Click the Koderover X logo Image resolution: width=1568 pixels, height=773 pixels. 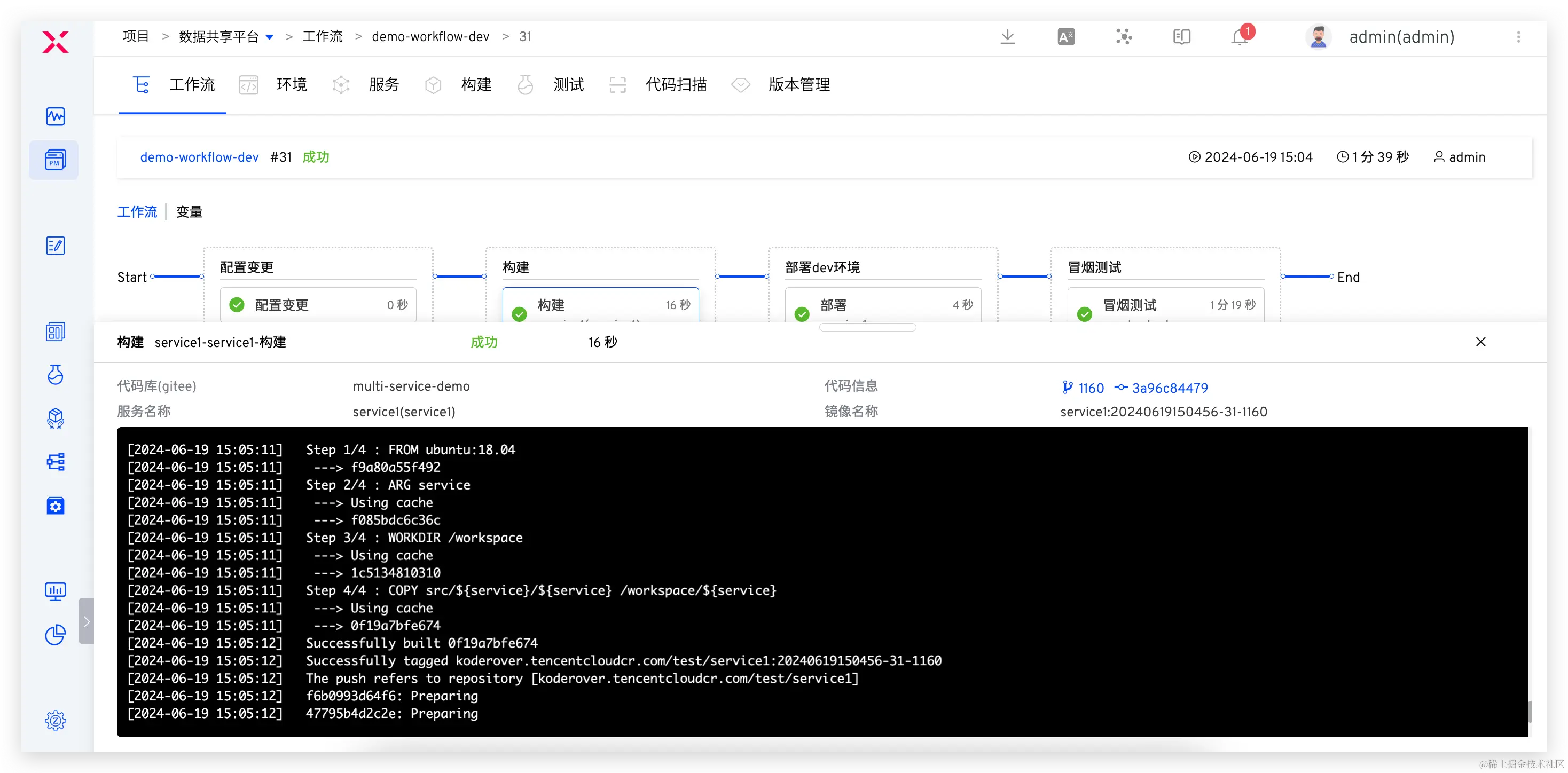tap(56, 42)
